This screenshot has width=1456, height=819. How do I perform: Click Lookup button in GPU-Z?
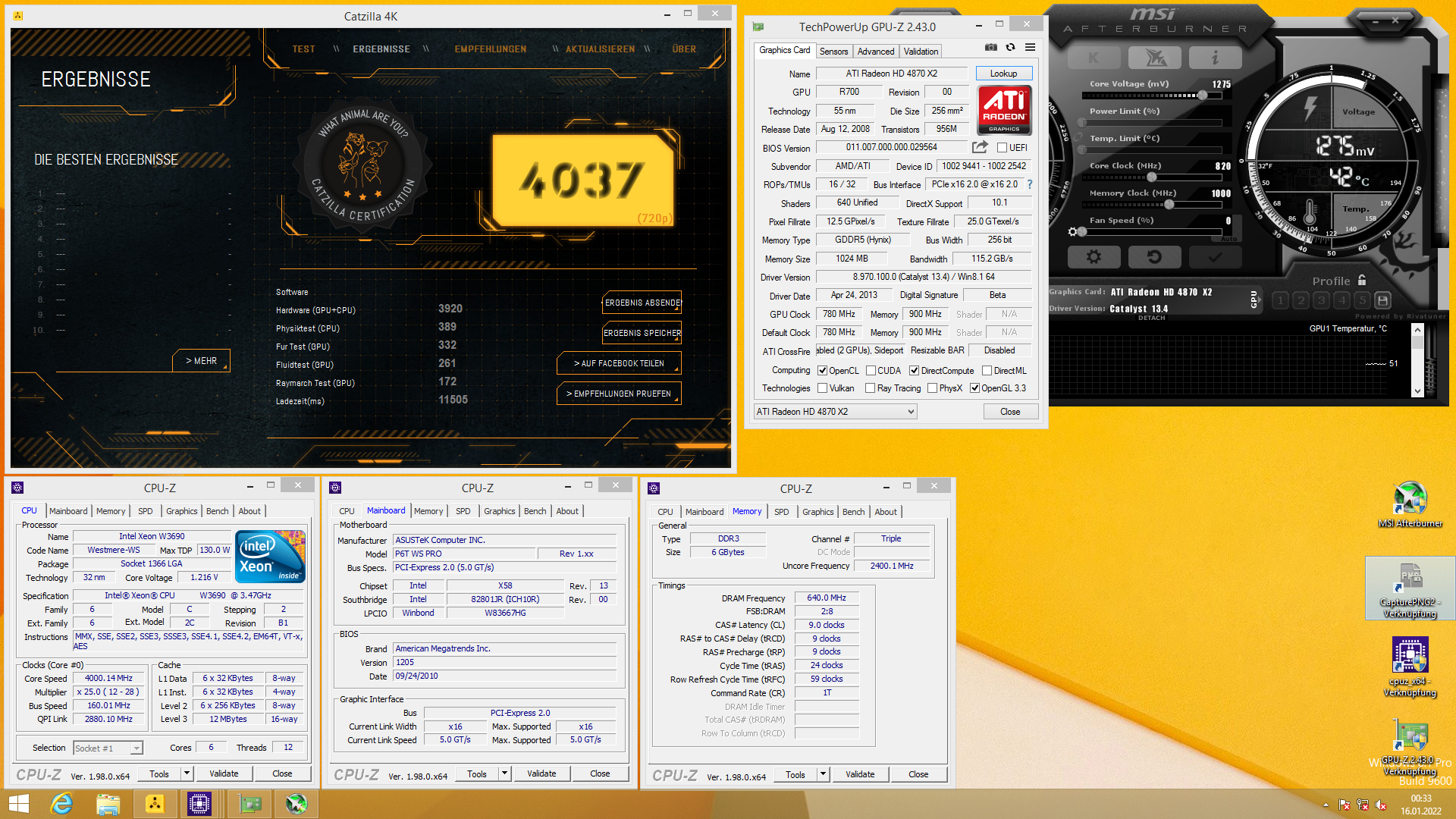click(x=1003, y=74)
